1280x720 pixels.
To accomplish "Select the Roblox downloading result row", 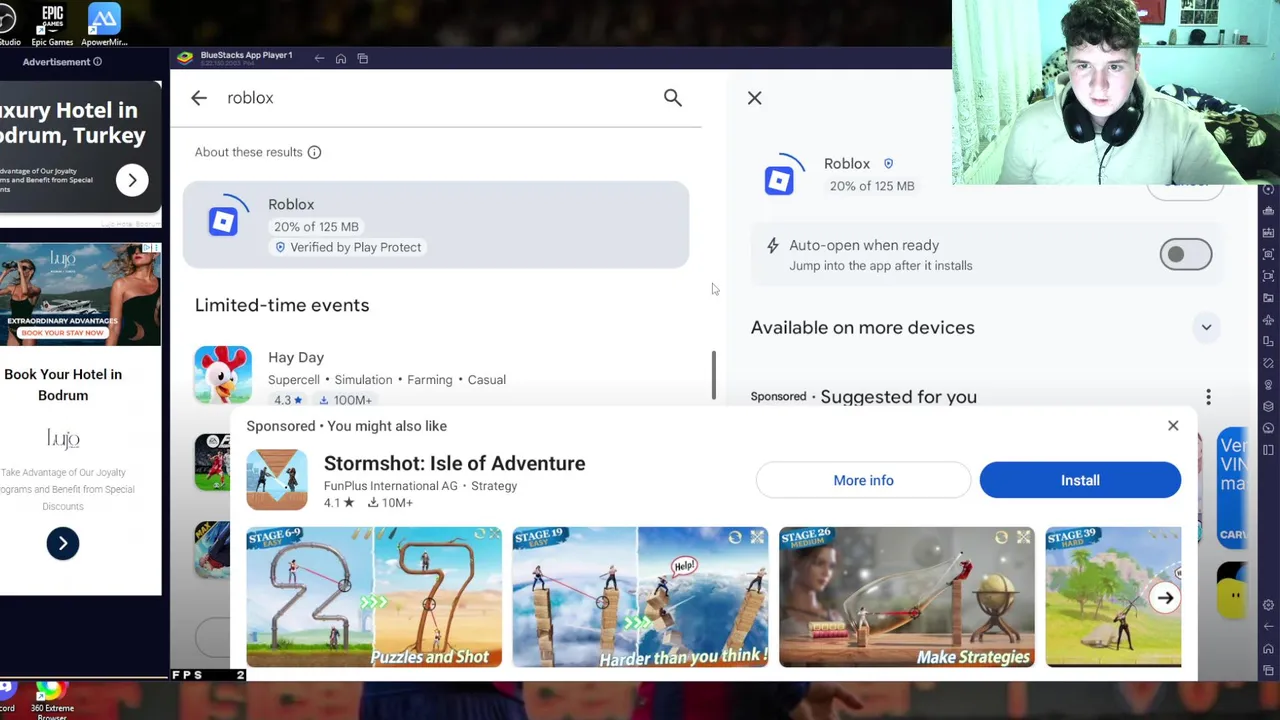I will (436, 225).
